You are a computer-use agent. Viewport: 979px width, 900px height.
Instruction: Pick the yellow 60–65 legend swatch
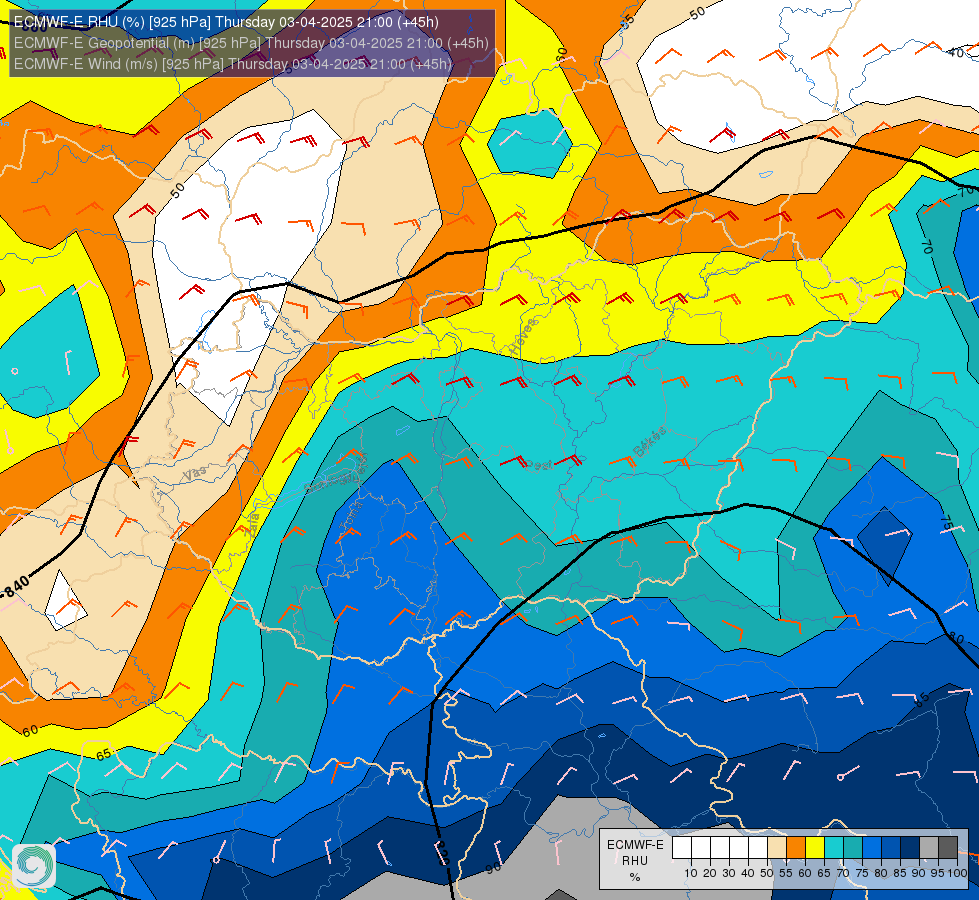click(815, 848)
